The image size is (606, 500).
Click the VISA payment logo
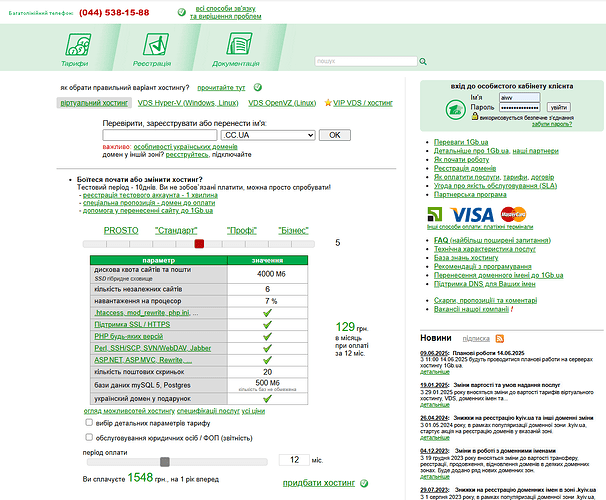click(472, 215)
